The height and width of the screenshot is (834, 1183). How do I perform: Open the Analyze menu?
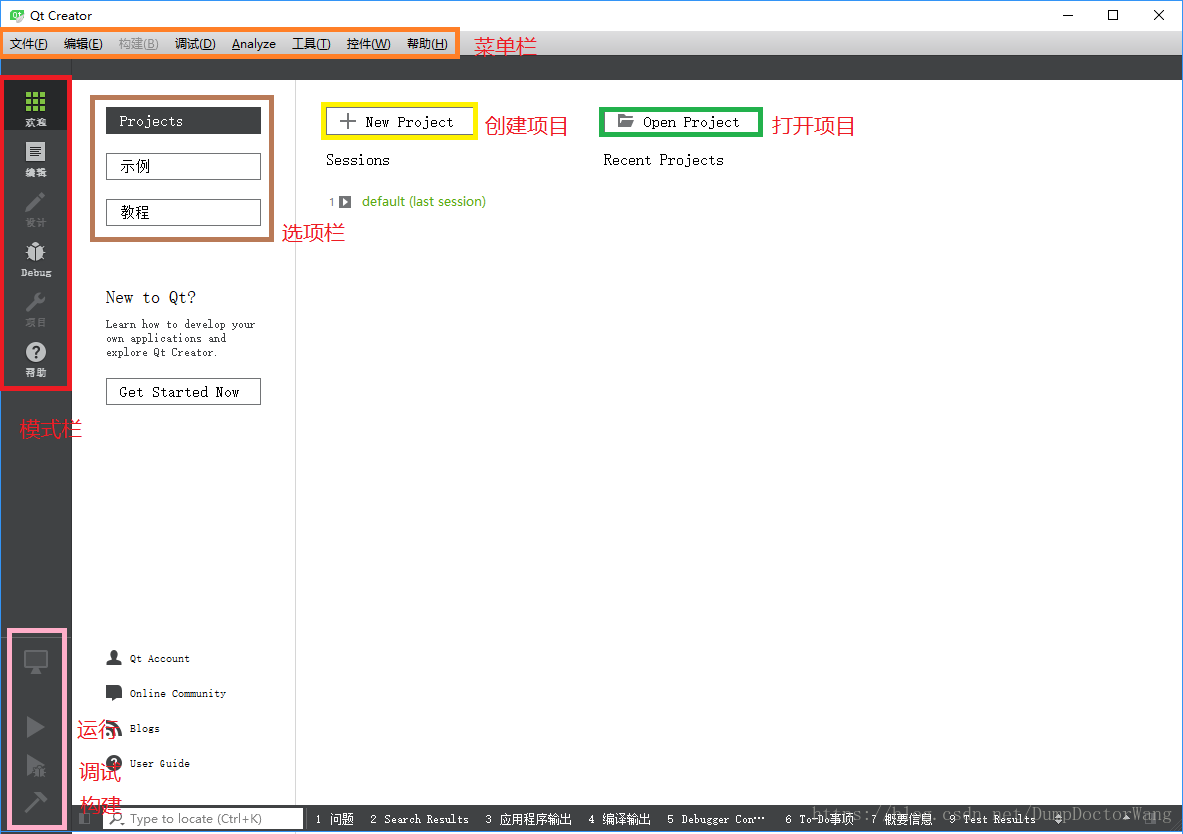pyautogui.click(x=254, y=44)
